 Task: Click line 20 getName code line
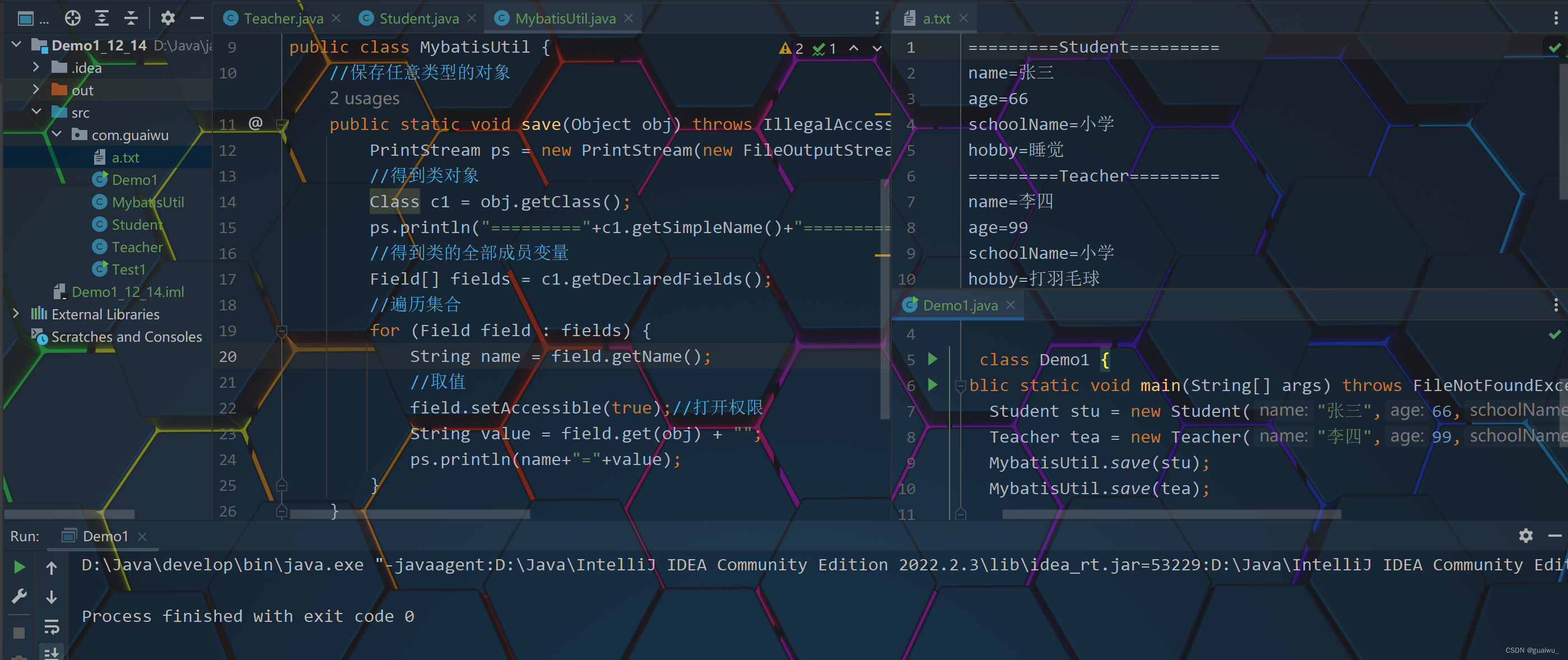[x=560, y=356]
